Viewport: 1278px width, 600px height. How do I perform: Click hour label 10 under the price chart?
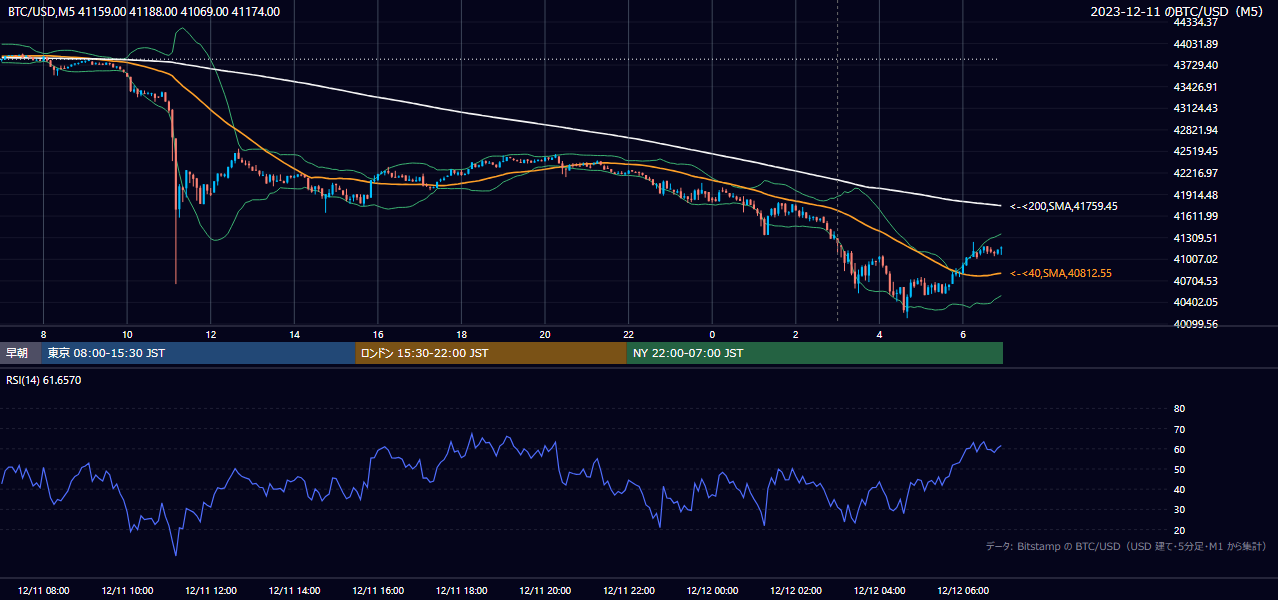coord(127,333)
